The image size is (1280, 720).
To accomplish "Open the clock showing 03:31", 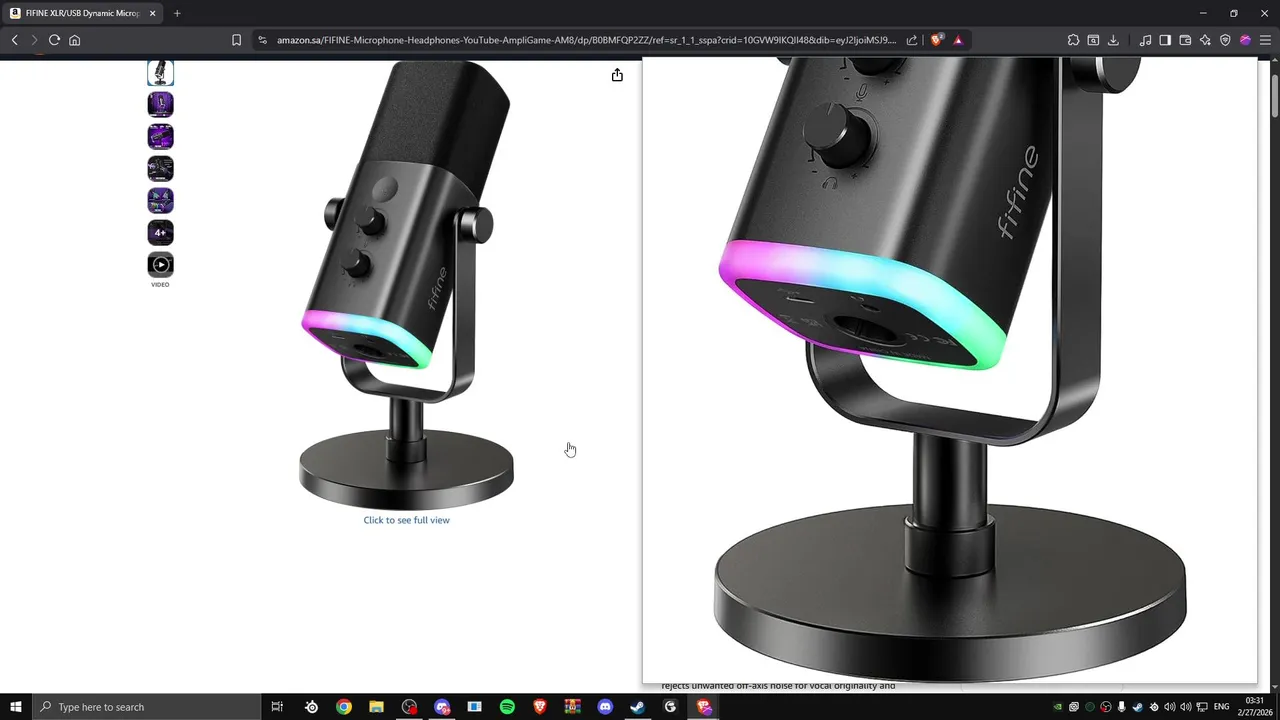I will pos(1254,706).
